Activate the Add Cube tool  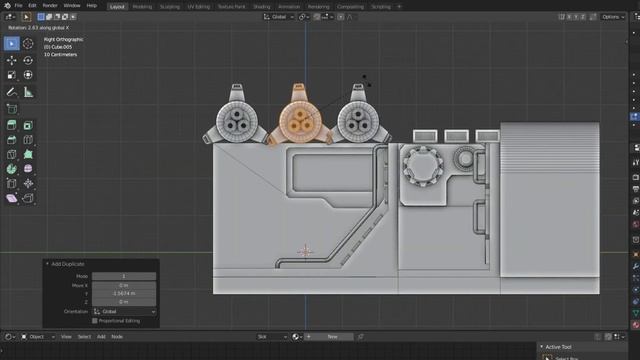tap(11, 109)
